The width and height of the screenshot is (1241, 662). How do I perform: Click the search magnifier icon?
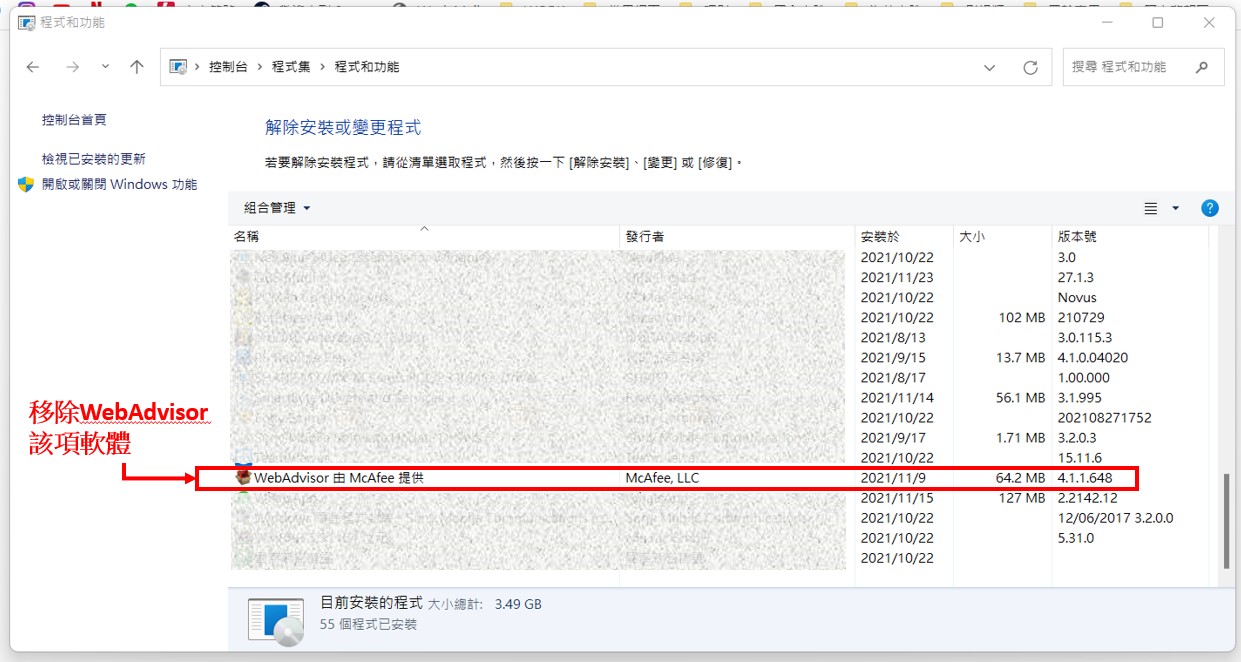pos(1202,67)
